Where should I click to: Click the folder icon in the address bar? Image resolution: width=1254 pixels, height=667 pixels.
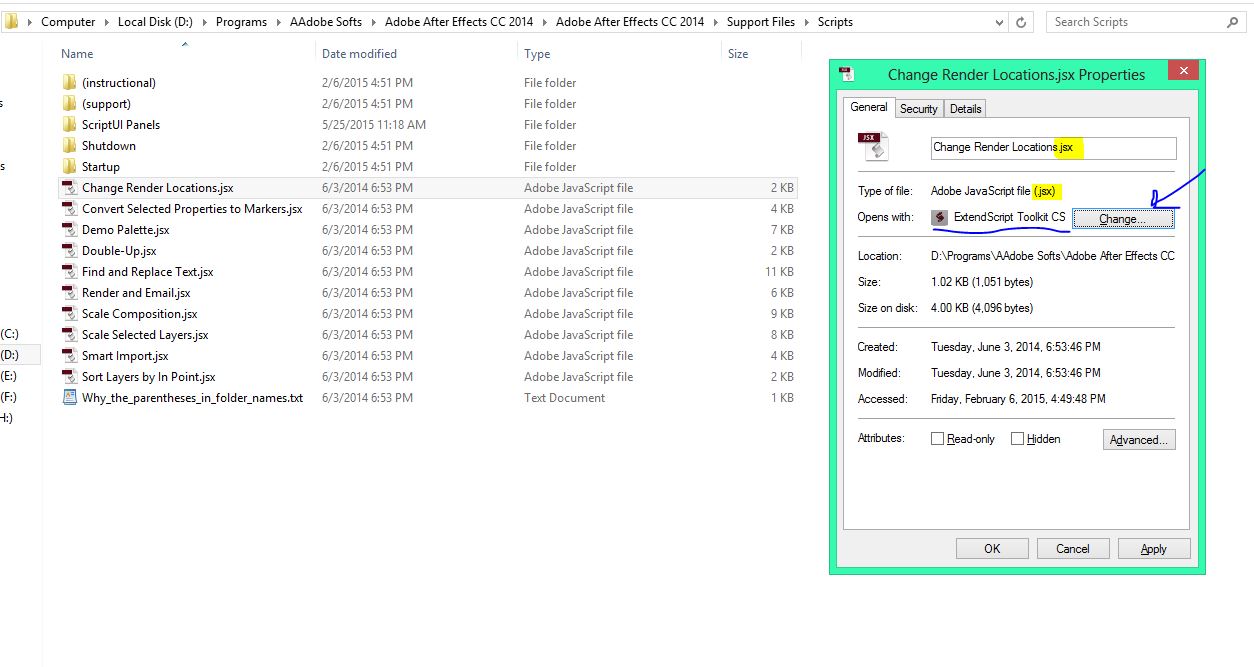(11, 21)
